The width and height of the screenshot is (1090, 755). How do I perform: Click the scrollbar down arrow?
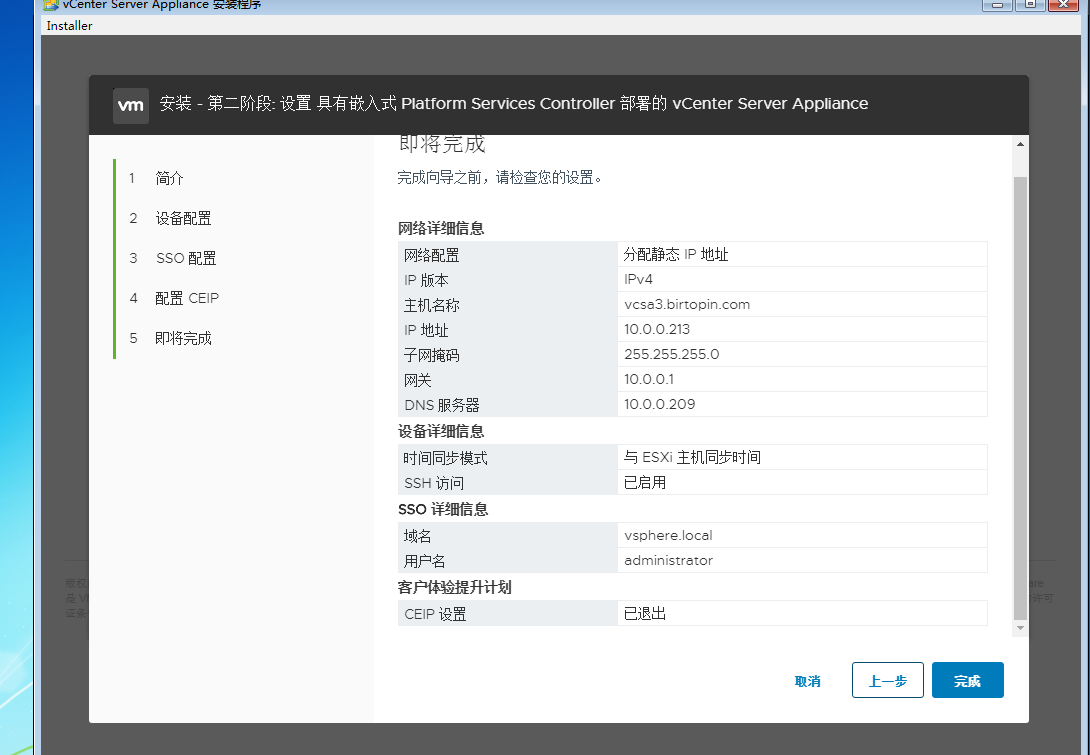[x=1020, y=628]
